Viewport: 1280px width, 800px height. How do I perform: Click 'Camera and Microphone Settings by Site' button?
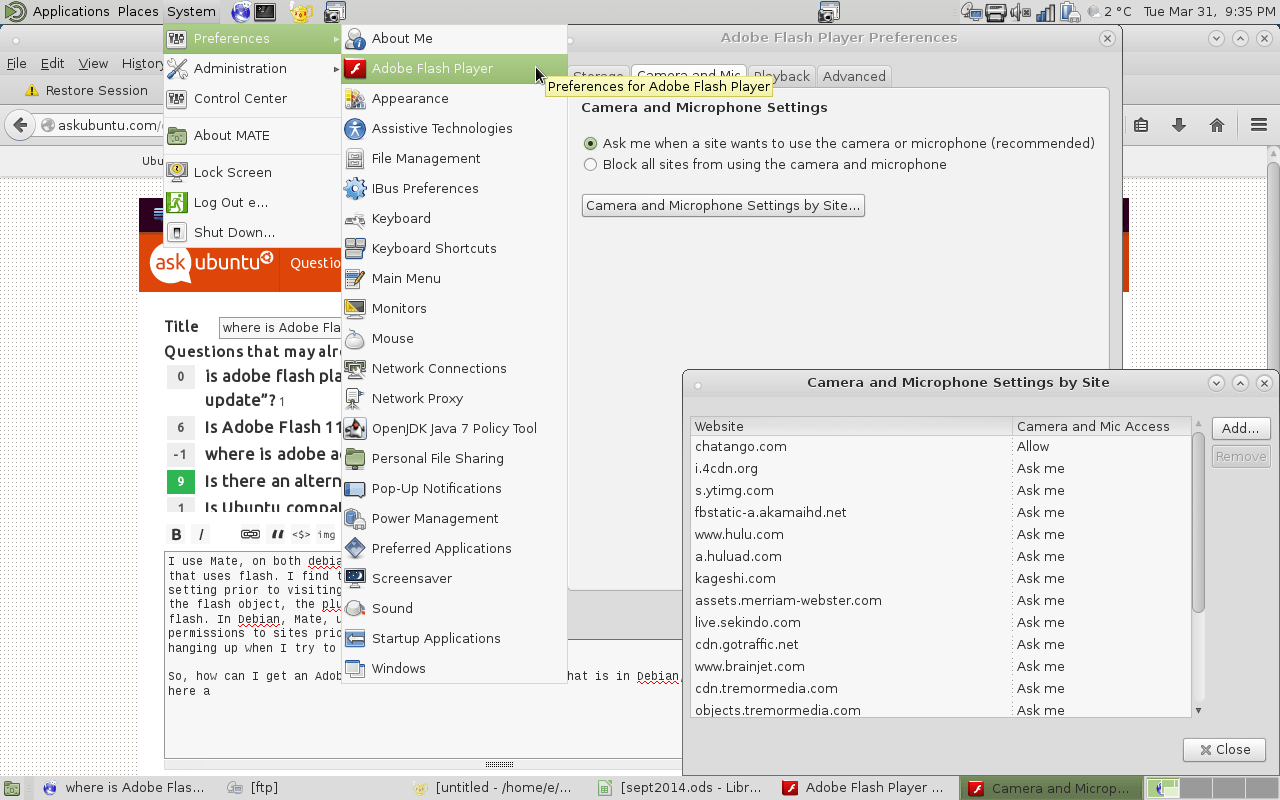pos(723,205)
